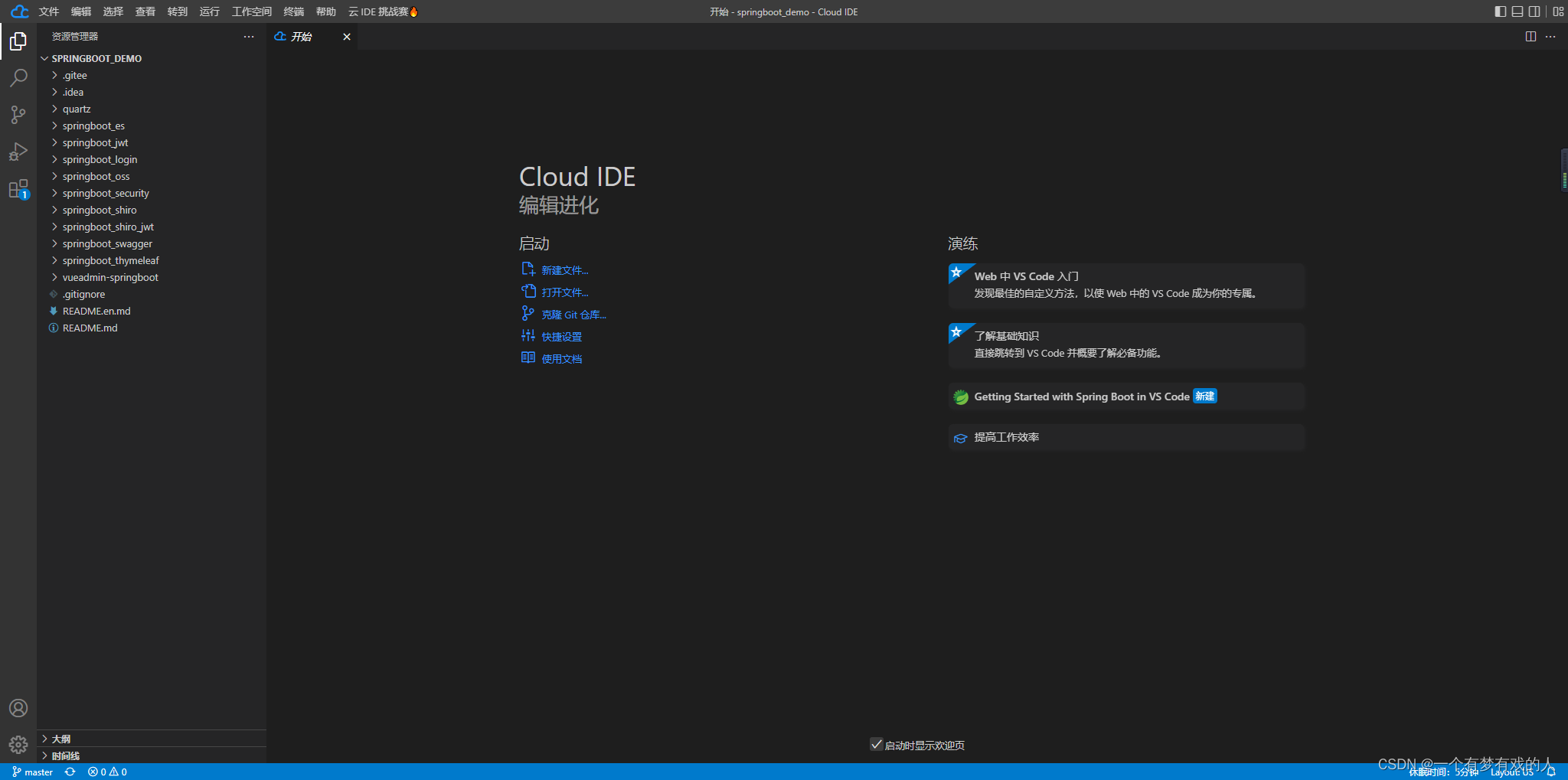
Task: Open explorer panel more actions ellipsis
Action: (x=249, y=37)
